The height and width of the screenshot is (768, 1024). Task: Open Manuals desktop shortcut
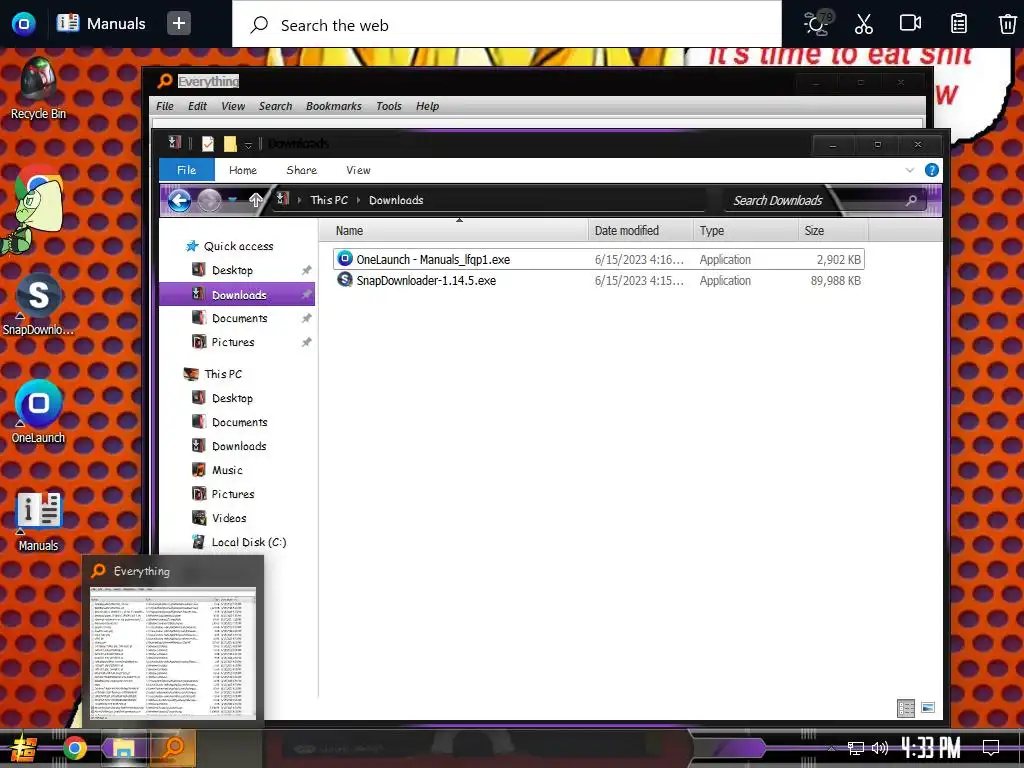[x=38, y=521]
